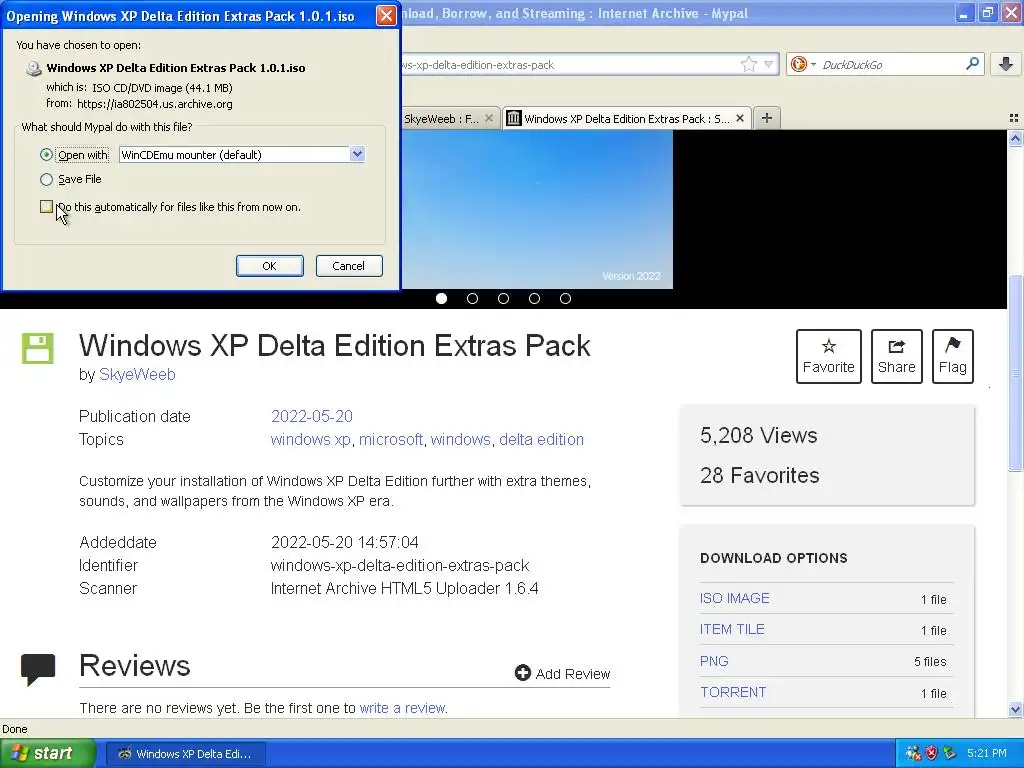Open the PNG download option
1024x768 pixels.
714,661
